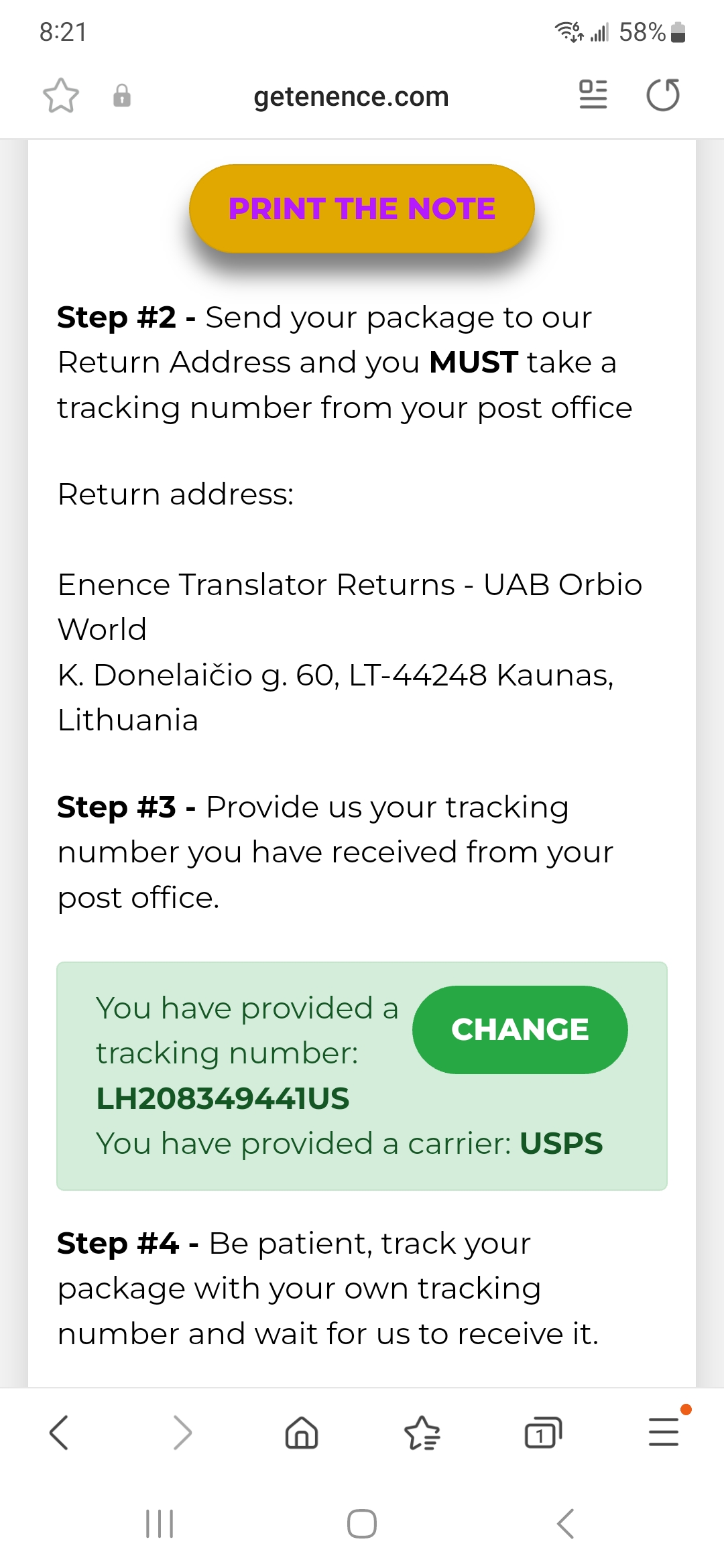Image resolution: width=724 pixels, height=1568 pixels.
Task: Tap the green CHANGE button
Action: click(x=520, y=1029)
